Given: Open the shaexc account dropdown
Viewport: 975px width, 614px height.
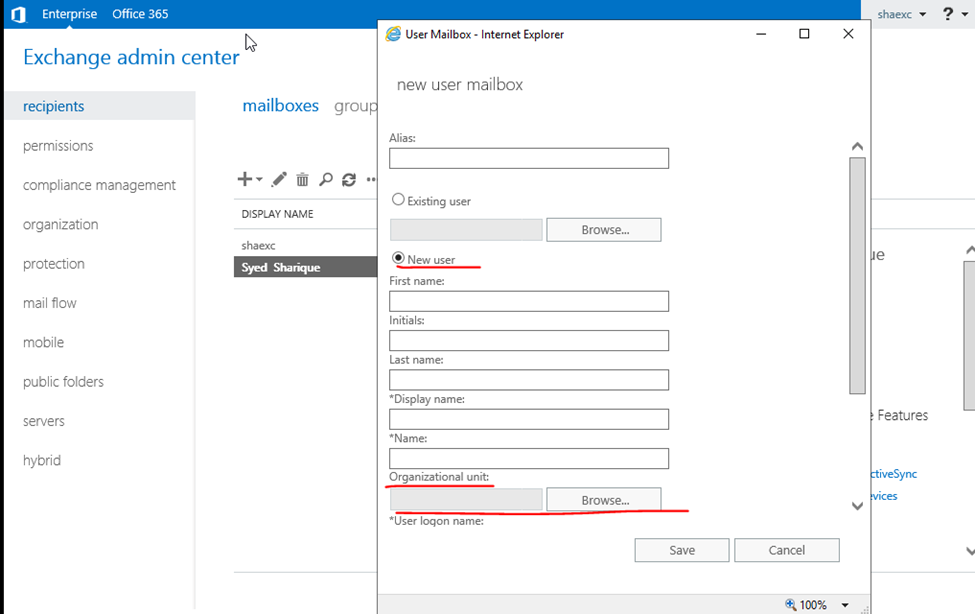Looking at the screenshot, I should pyautogui.click(x=901, y=14).
